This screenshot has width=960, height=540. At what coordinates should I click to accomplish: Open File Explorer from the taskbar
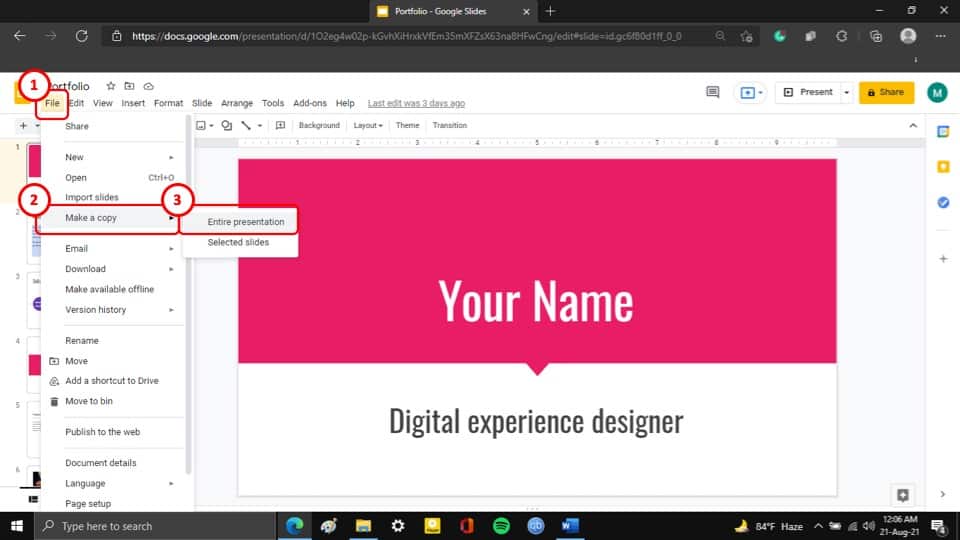click(363, 526)
